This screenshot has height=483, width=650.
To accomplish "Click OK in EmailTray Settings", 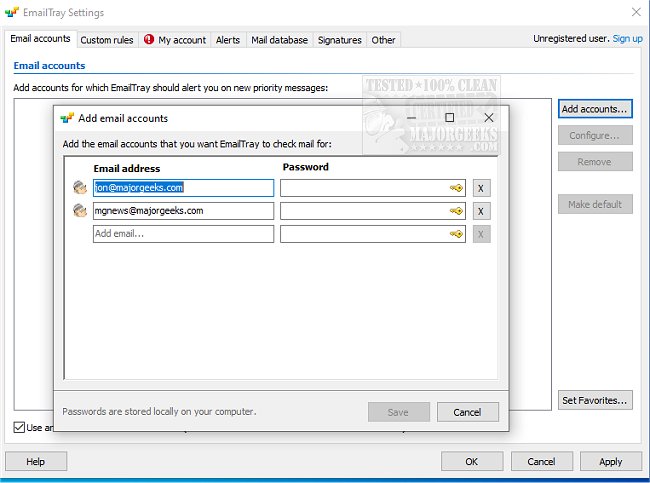I will click(472, 461).
